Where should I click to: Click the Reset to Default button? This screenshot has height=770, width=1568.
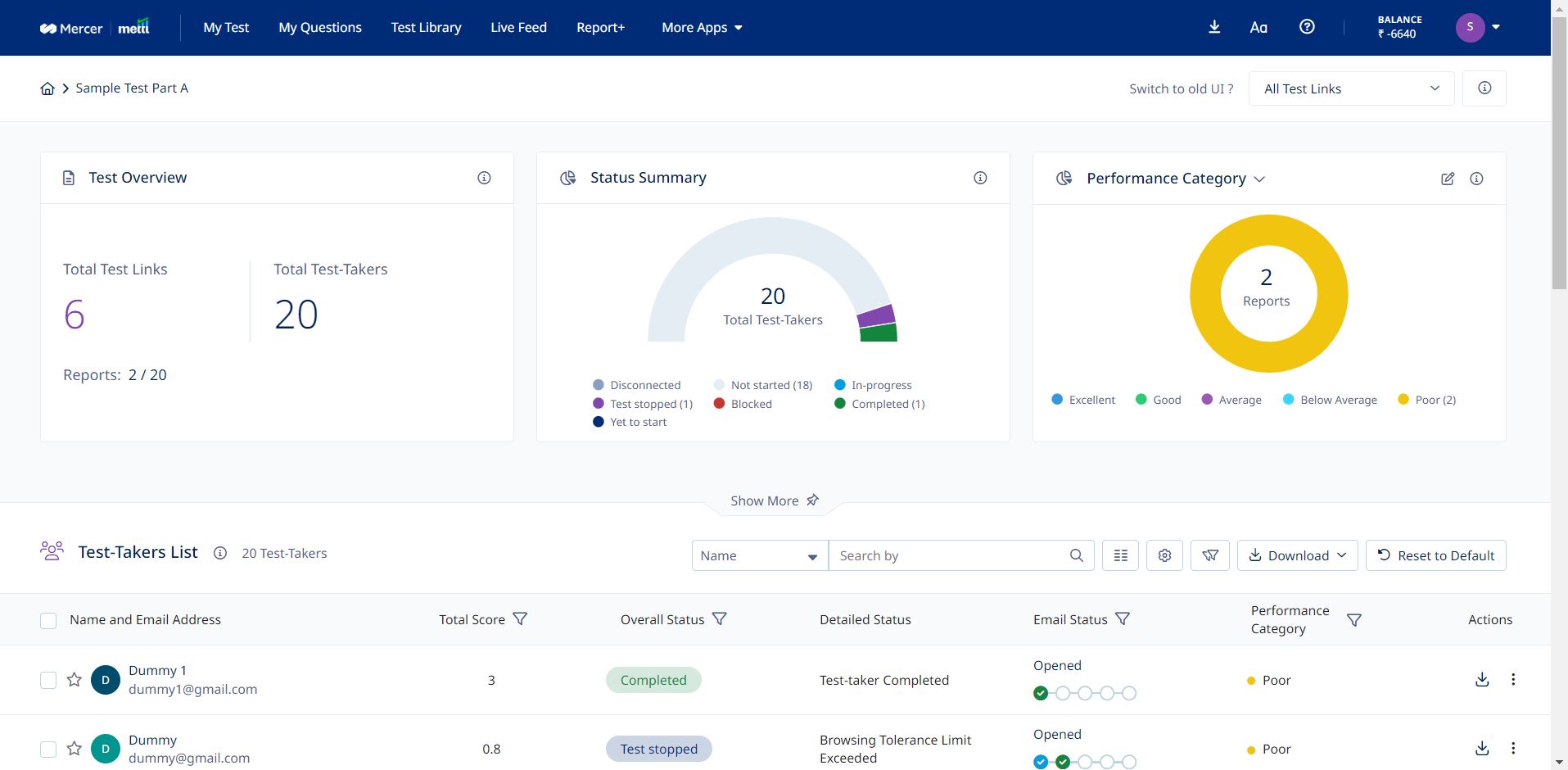click(x=1435, y=555)
